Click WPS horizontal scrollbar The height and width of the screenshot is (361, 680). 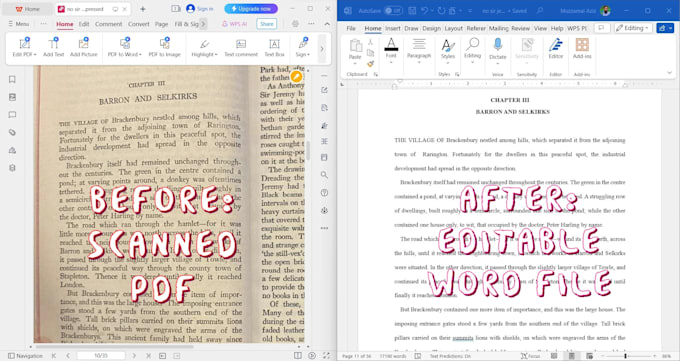[x=114, y=347]
